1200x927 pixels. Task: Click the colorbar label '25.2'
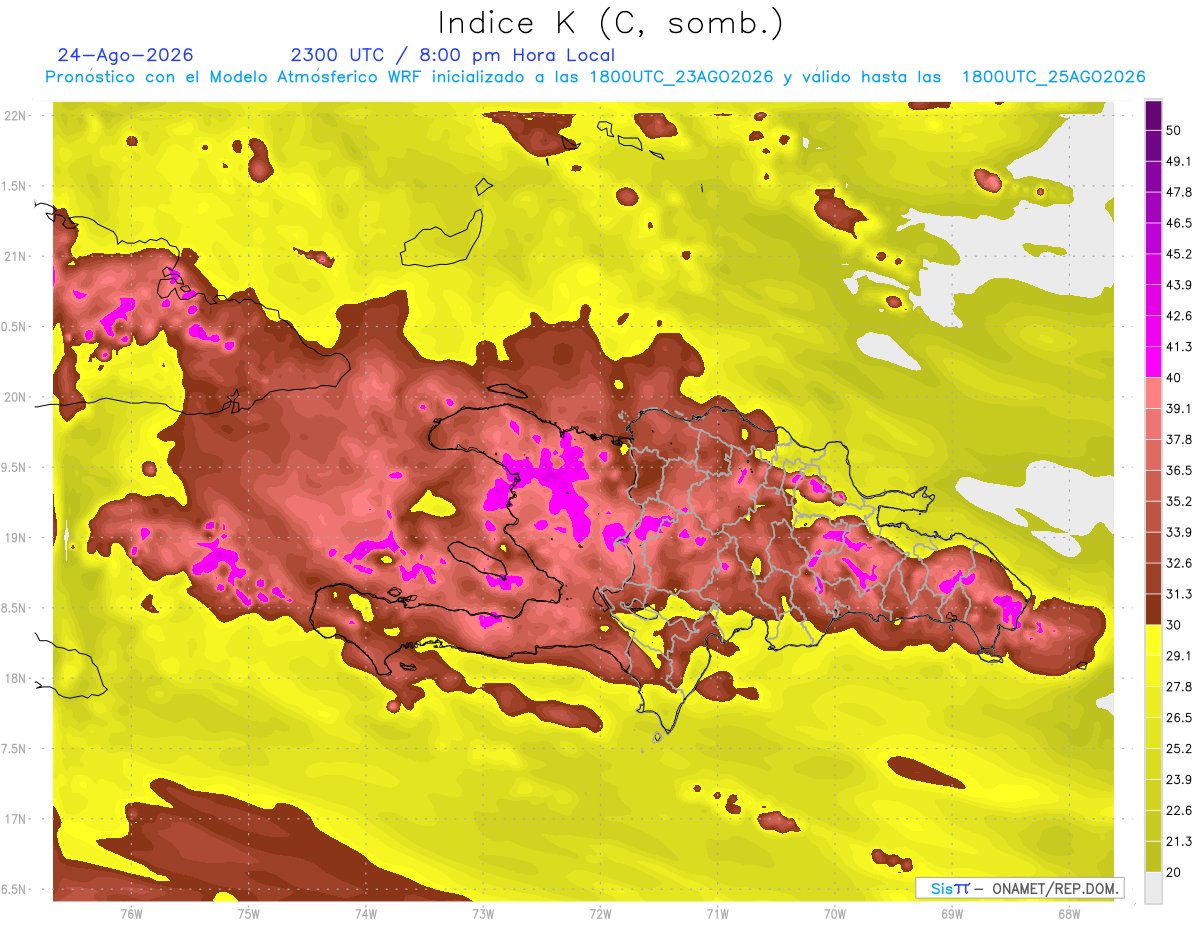[x=1178, y=749]
